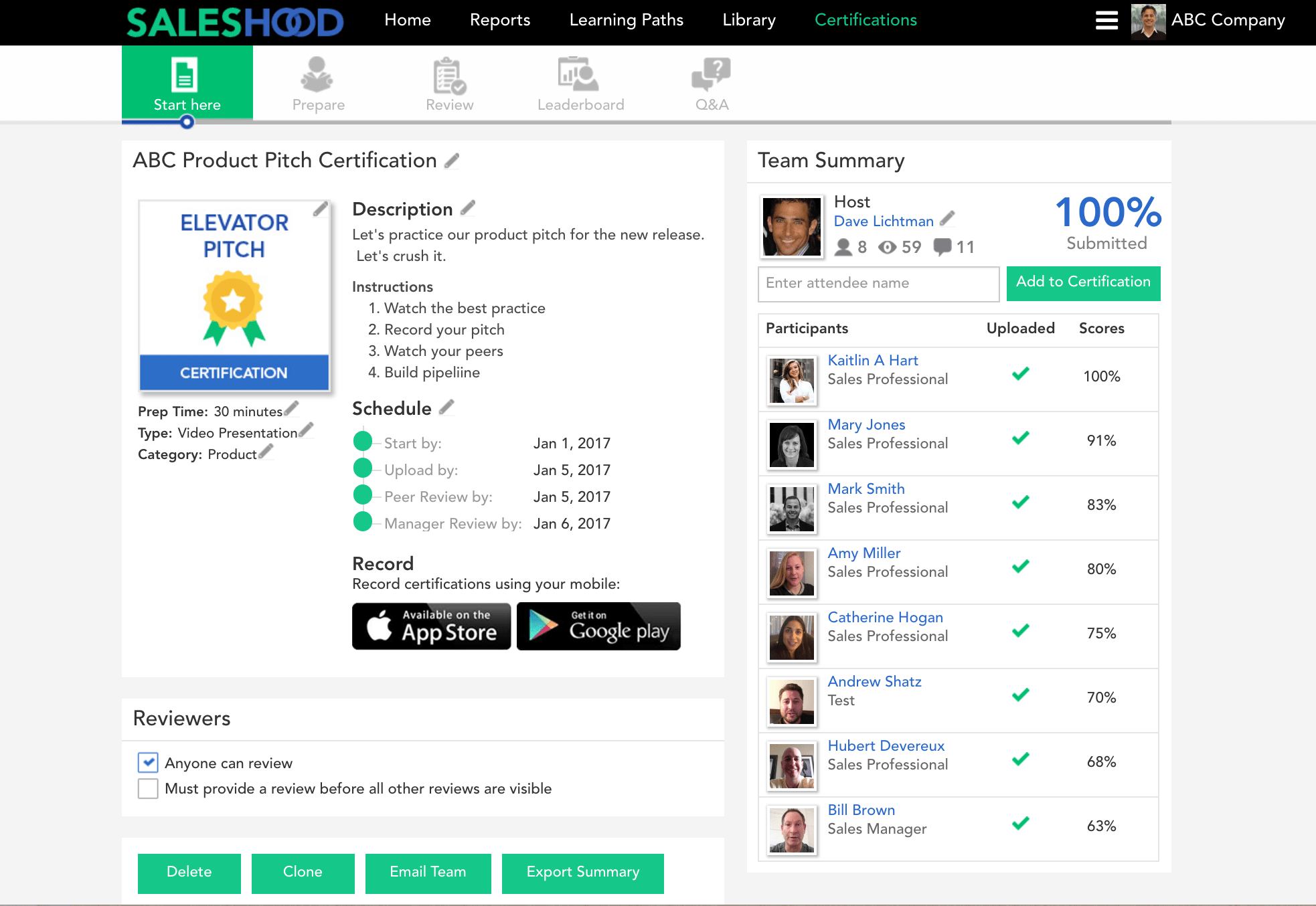The image size is (1316, 906).
Task: Open Learning Paths in top navigation
Action: [627, 20]
